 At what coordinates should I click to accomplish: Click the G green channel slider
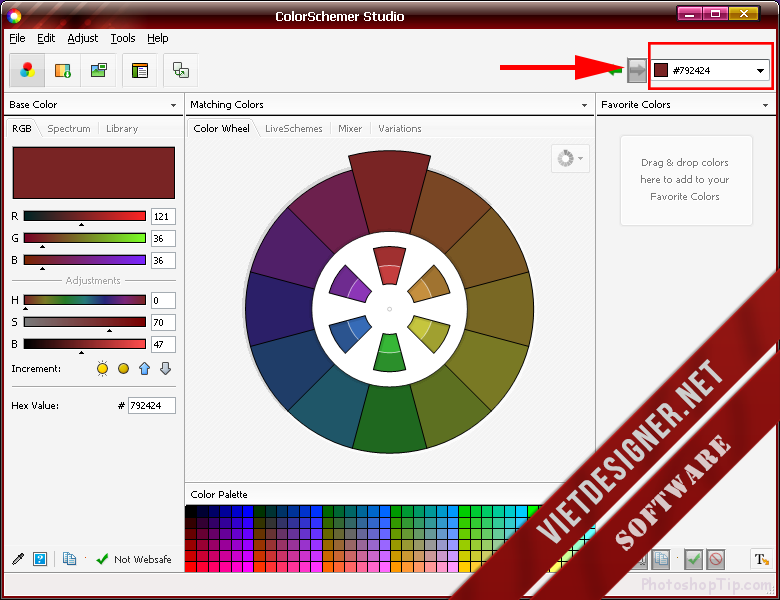(x=85, y=238)
